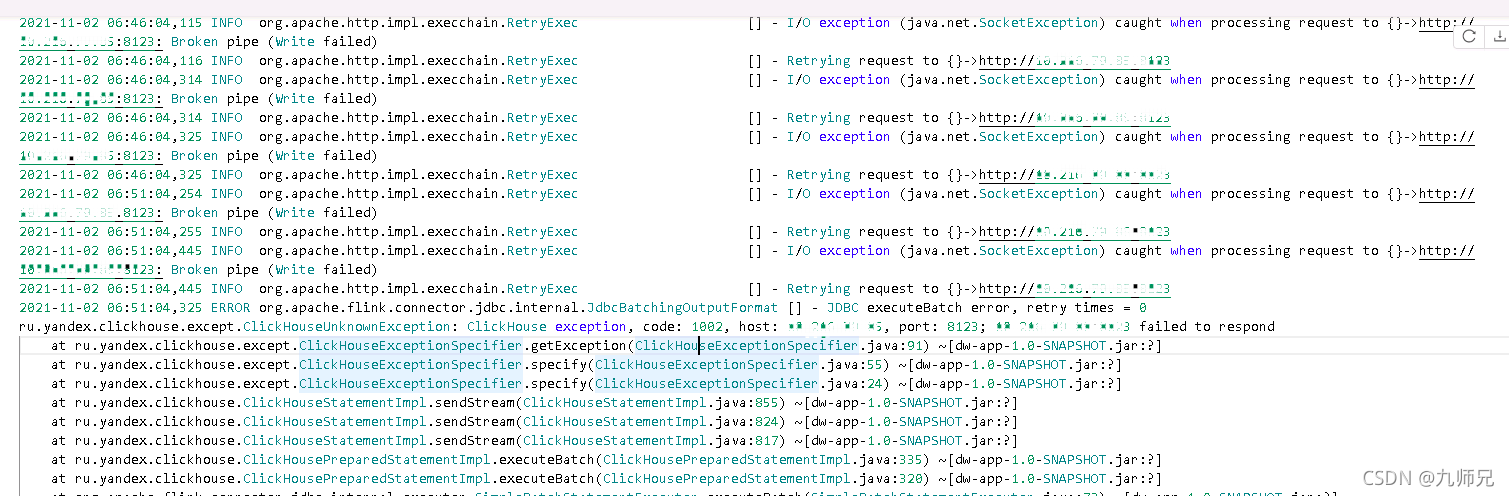This screenshot has height=496, width=1509.
Task: Click the sendStream ClickHouseStatementImpl.java:855 line
Action: click(534, 403)
